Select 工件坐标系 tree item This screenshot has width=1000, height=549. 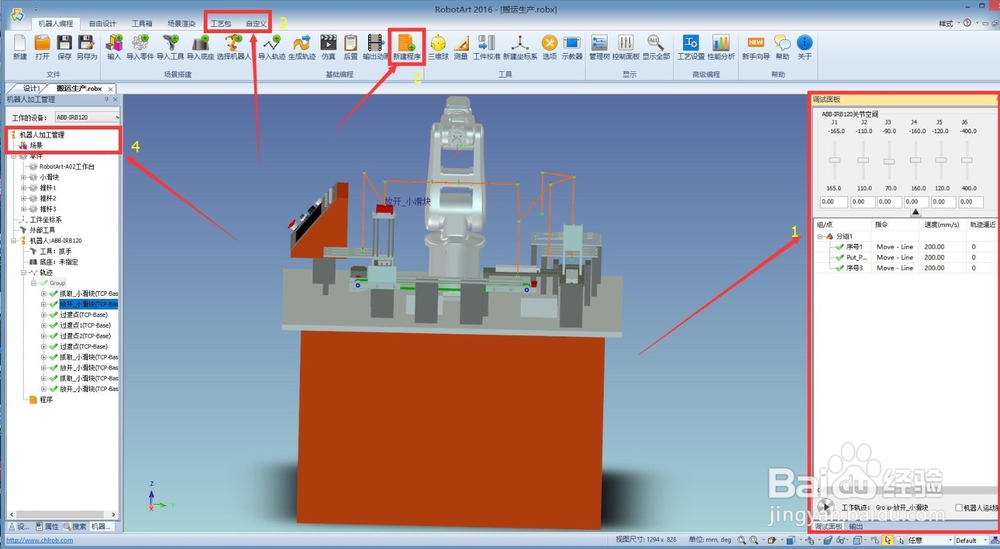click(x=46, y=220)
